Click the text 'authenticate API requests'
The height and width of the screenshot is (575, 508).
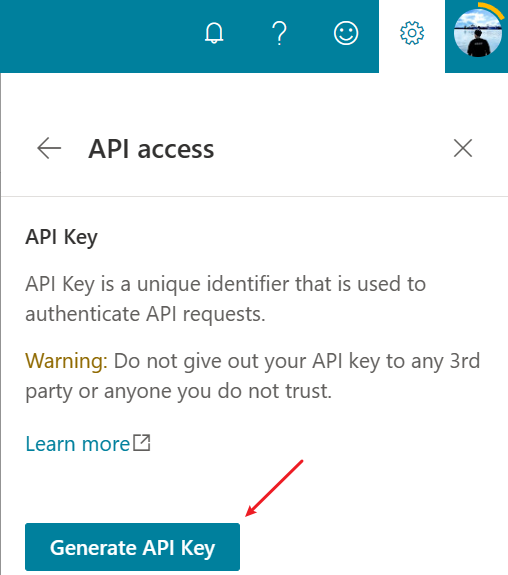tap(144, 314)
